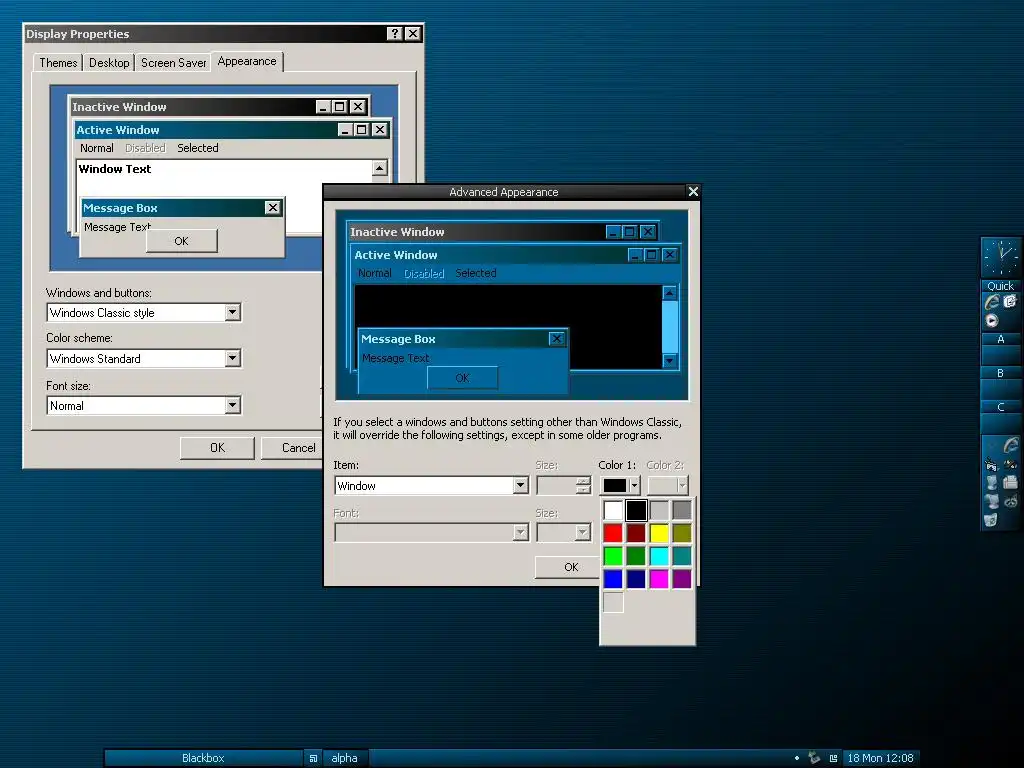Select the navy blue swatch
1024x768 pixels.
636,579
